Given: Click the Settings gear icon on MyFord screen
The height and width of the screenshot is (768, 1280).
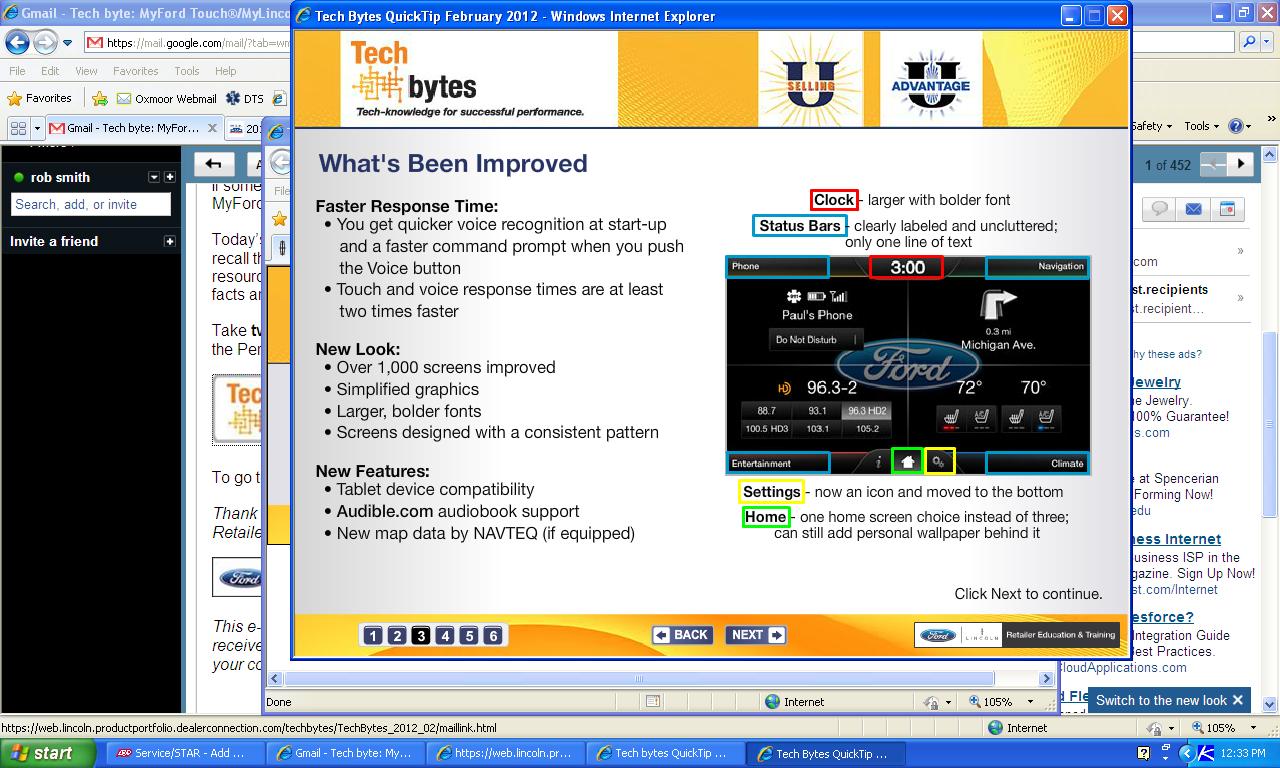Looking at the screenshot, I should pos(939,461).
